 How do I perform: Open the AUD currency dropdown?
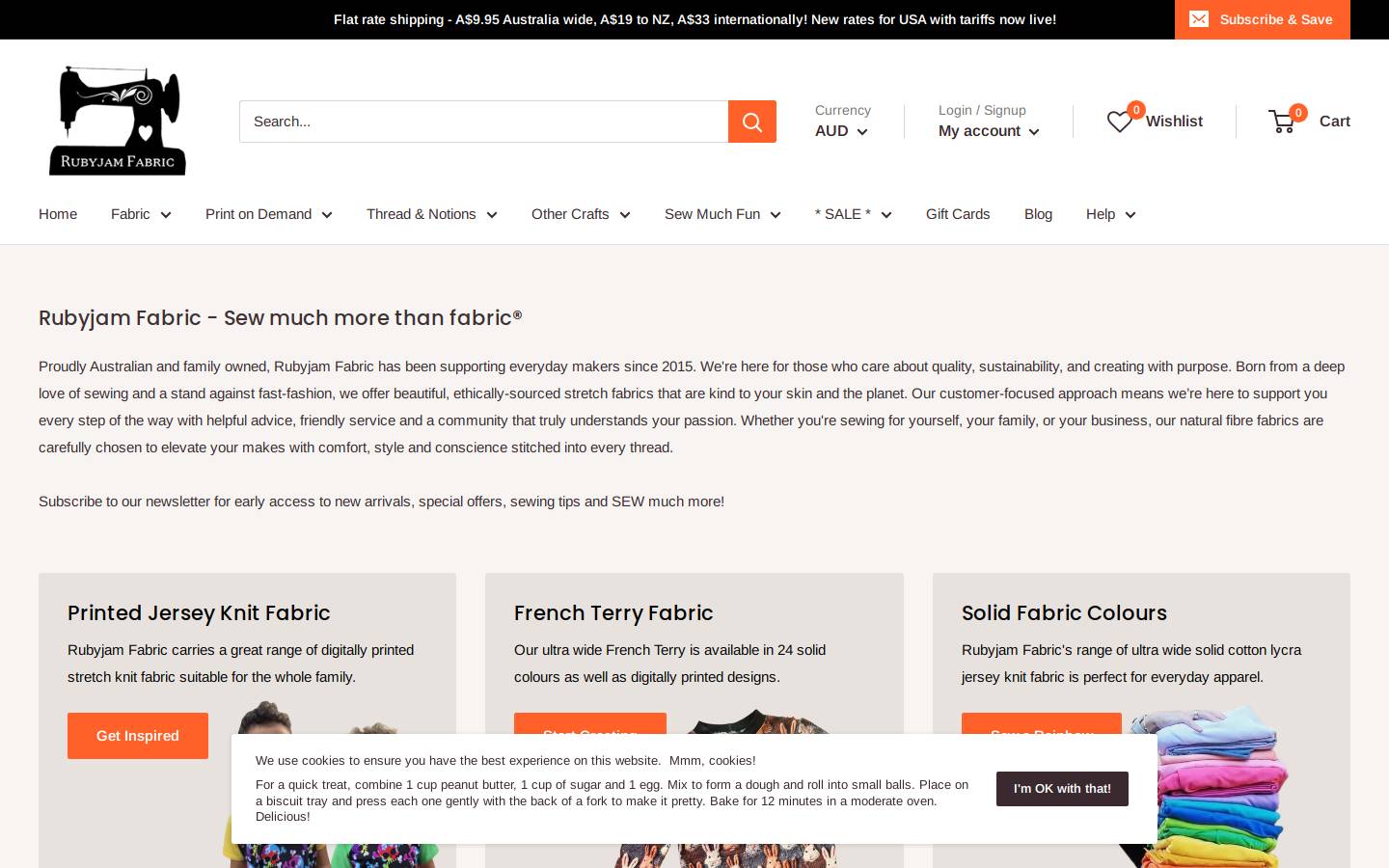click(841, 131)
